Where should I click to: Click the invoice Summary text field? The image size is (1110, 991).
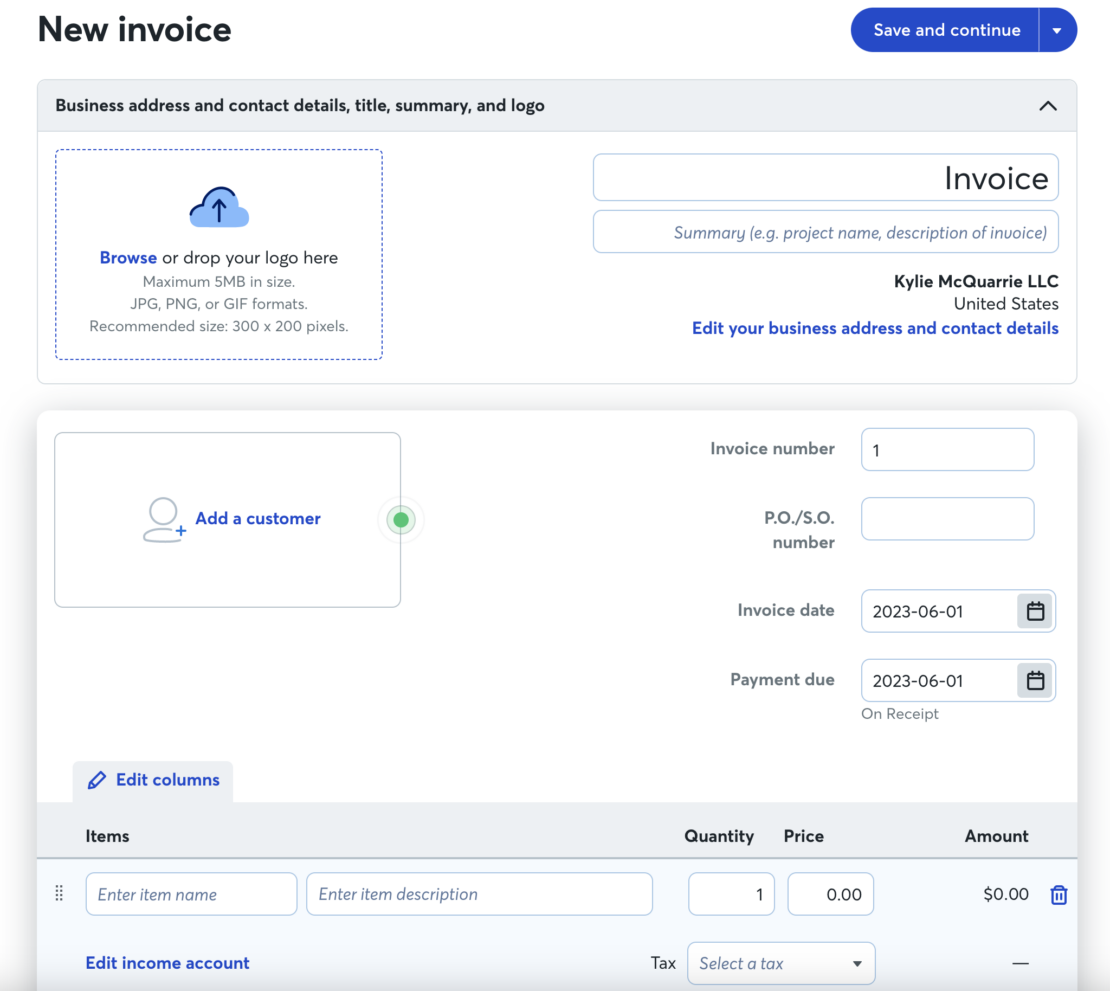[826, 231]
